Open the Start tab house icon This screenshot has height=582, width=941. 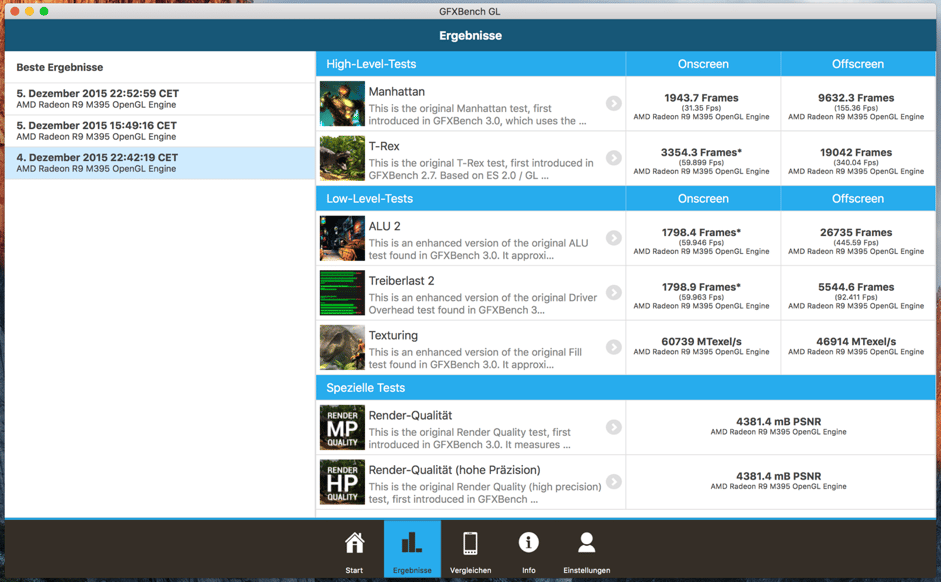(354, 542)
